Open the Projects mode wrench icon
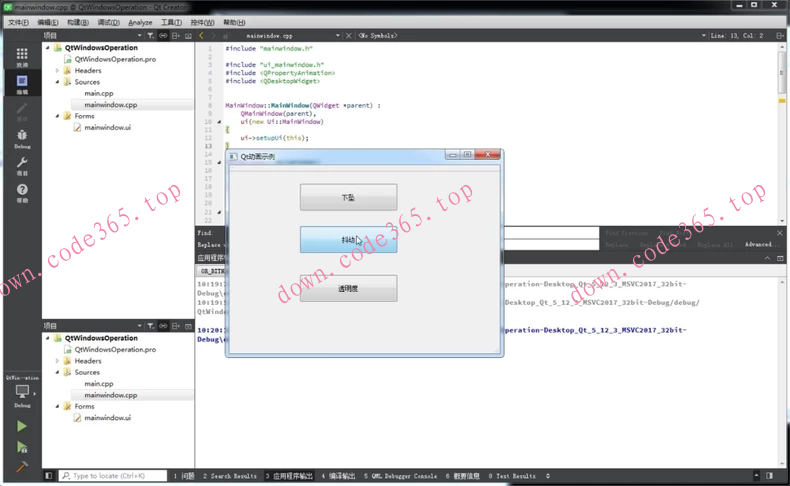The image size is (790, 486). click(21, 165)
